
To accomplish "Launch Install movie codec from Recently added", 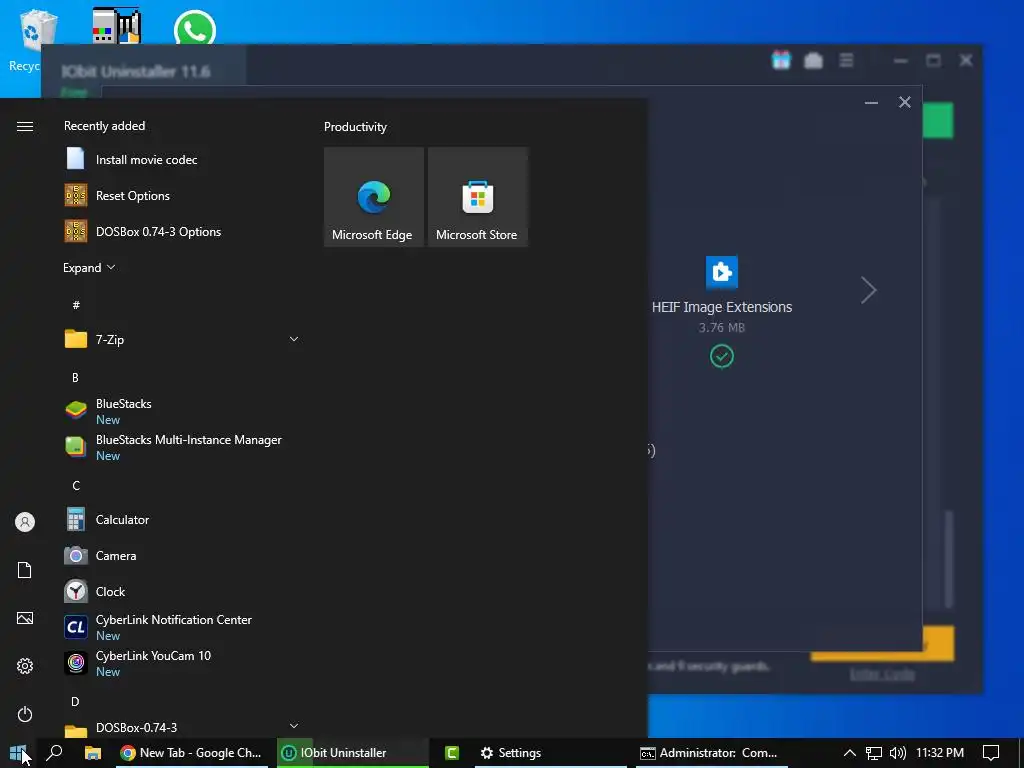I will coord(181,159).
